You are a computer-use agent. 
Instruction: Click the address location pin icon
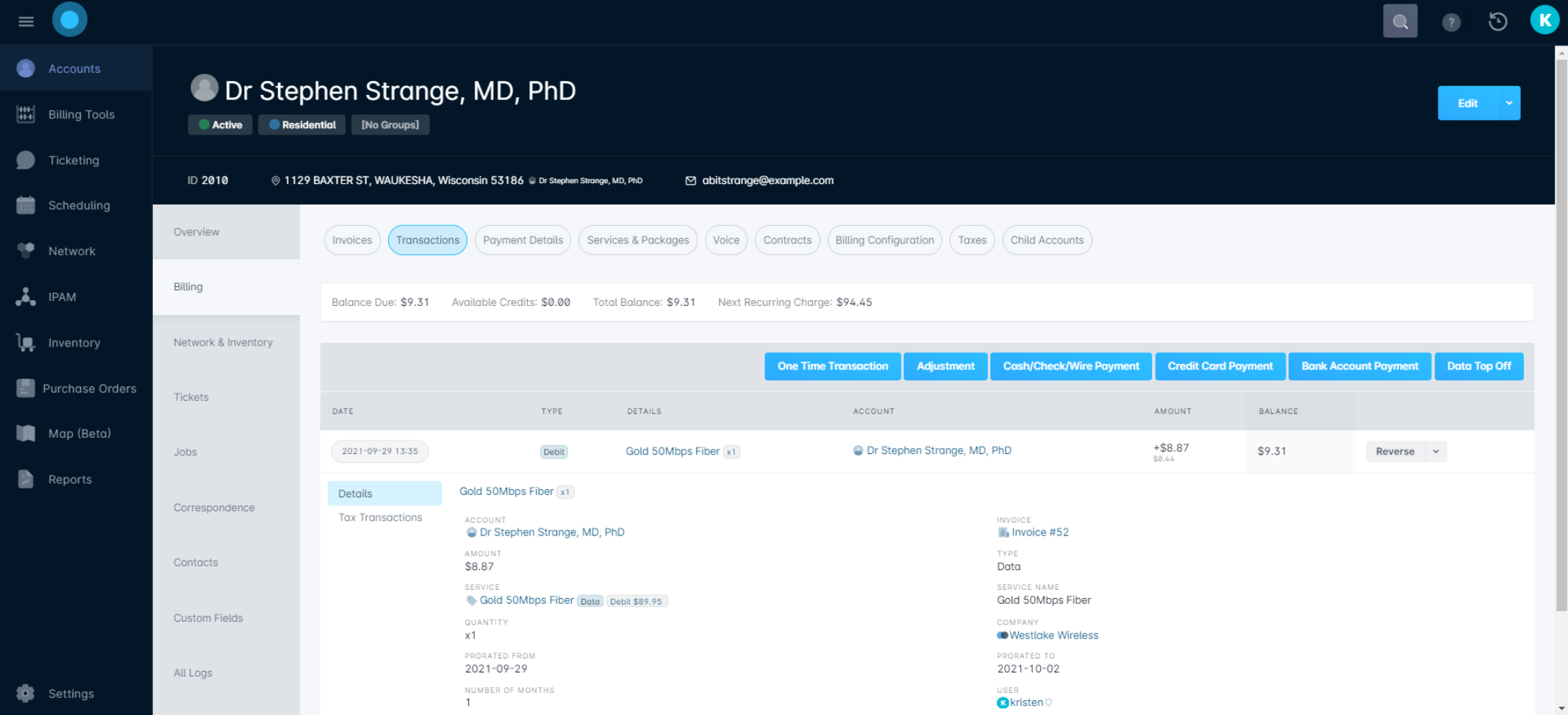pyautogui.click(x=276, y=181)
